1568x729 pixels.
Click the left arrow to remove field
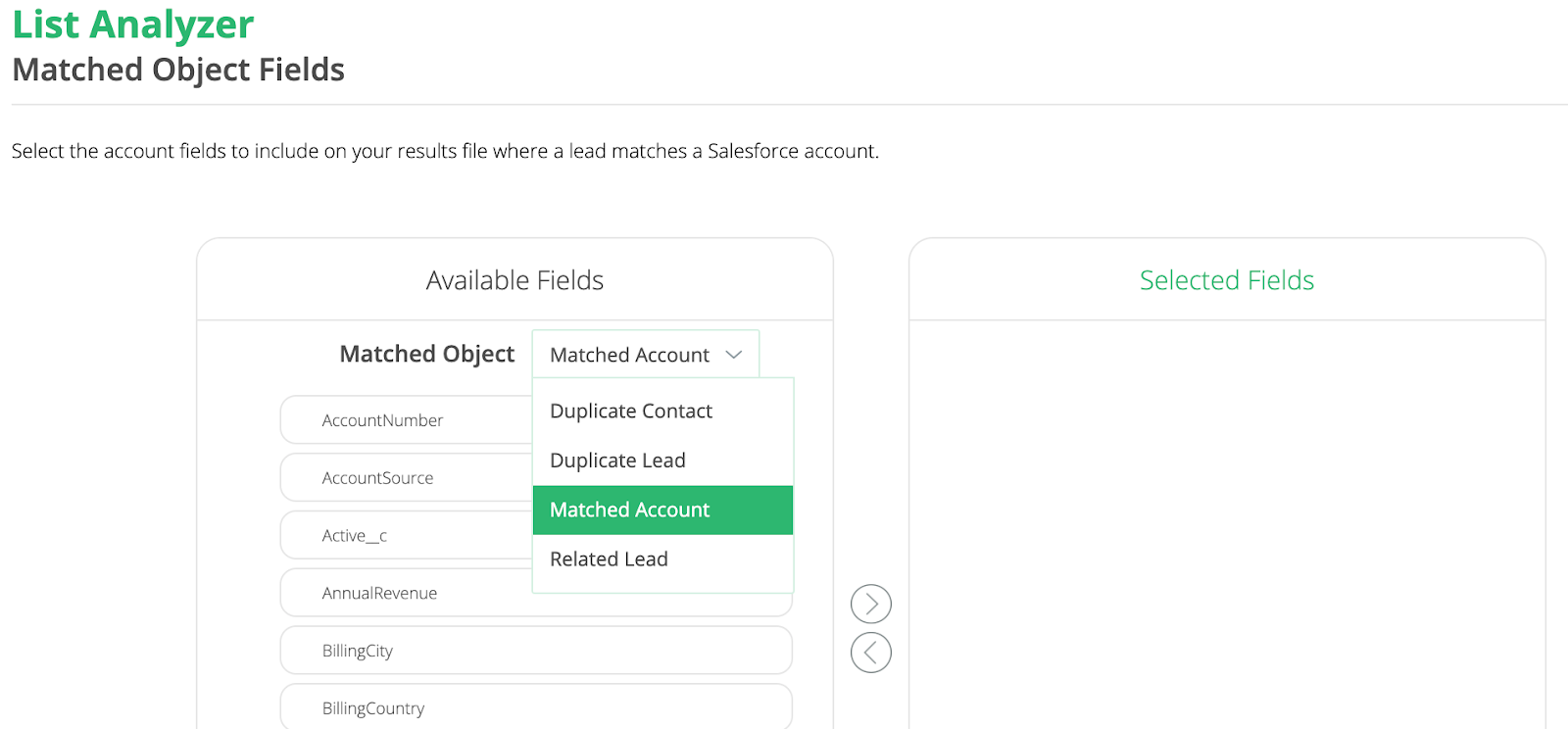[870, 653]
